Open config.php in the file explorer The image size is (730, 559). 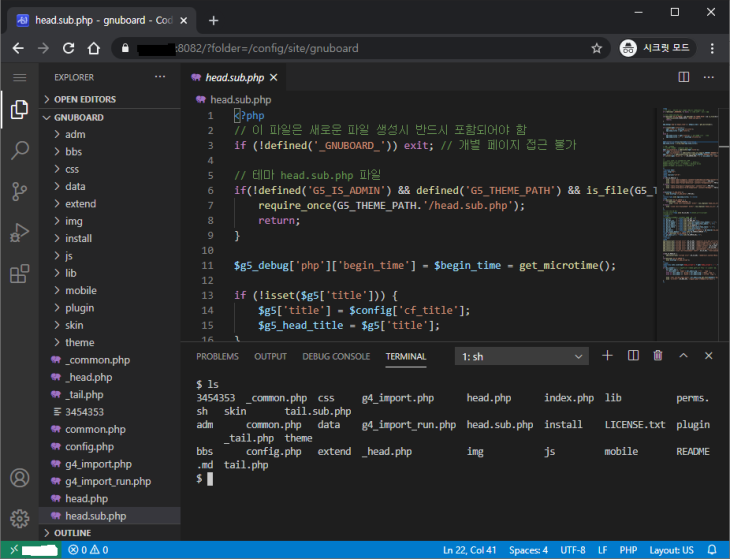[89, 447]
